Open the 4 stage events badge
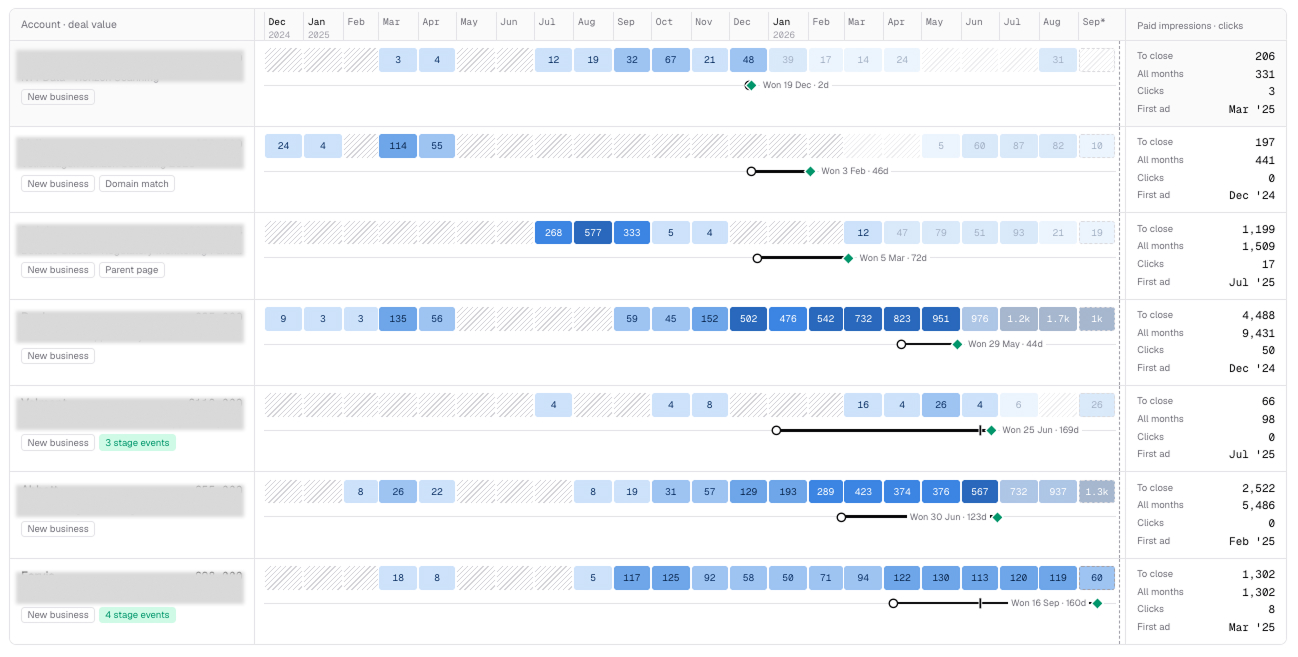Image resolution: width=1298 pixels, height=657 pixels. [x=137, y=615]
